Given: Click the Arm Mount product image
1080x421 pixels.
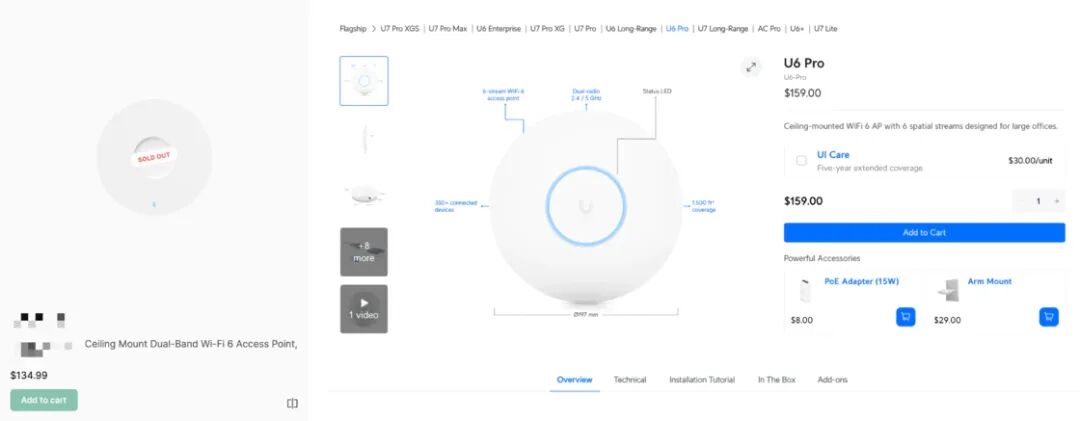Looking at the screenshot, I should pyautogui.click(x=948, y=291).
